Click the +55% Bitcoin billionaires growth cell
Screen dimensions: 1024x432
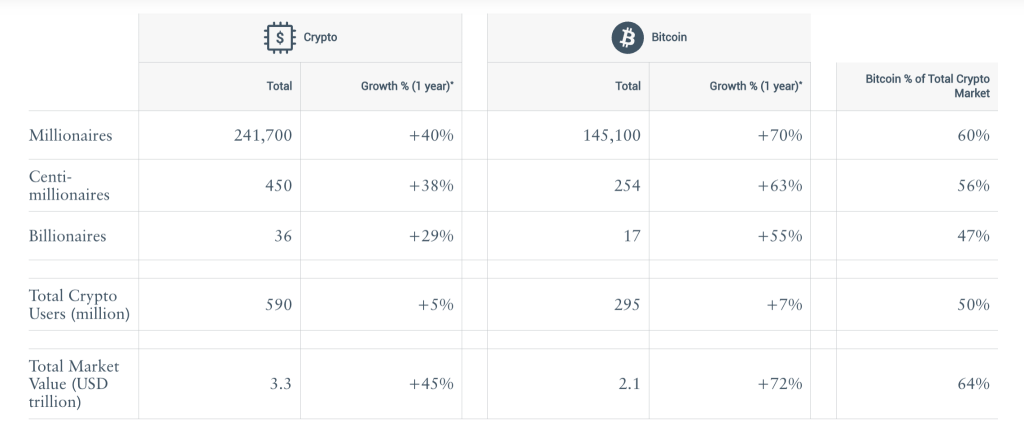780,236
